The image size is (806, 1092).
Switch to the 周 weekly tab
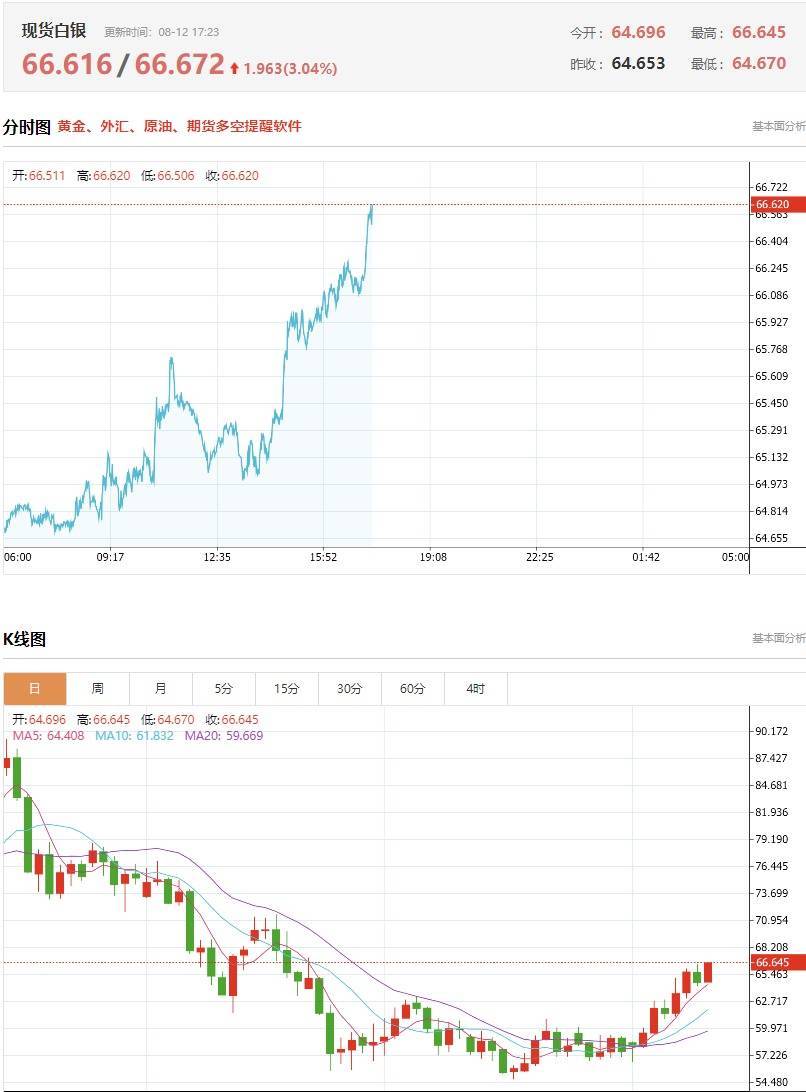pos(98,689)
